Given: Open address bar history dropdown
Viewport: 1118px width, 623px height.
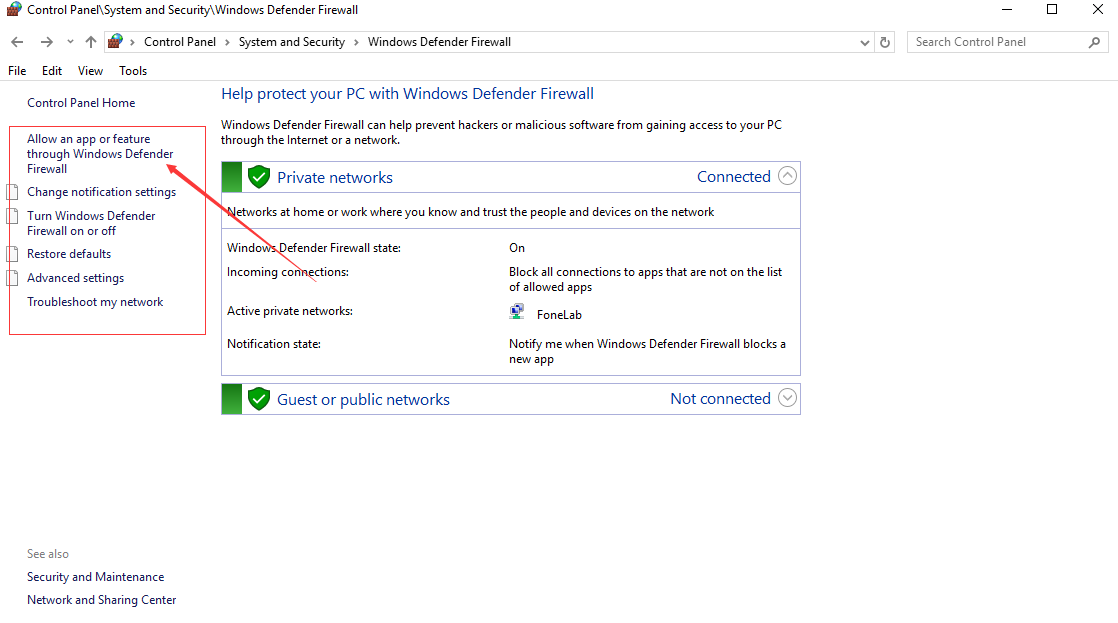Looking at the screenshot, I should [865, 43].
